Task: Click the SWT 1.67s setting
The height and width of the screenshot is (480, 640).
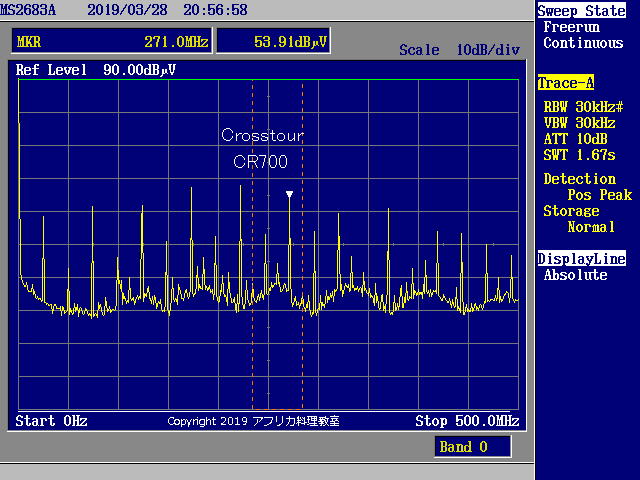Action: click(x=580, y=155)
